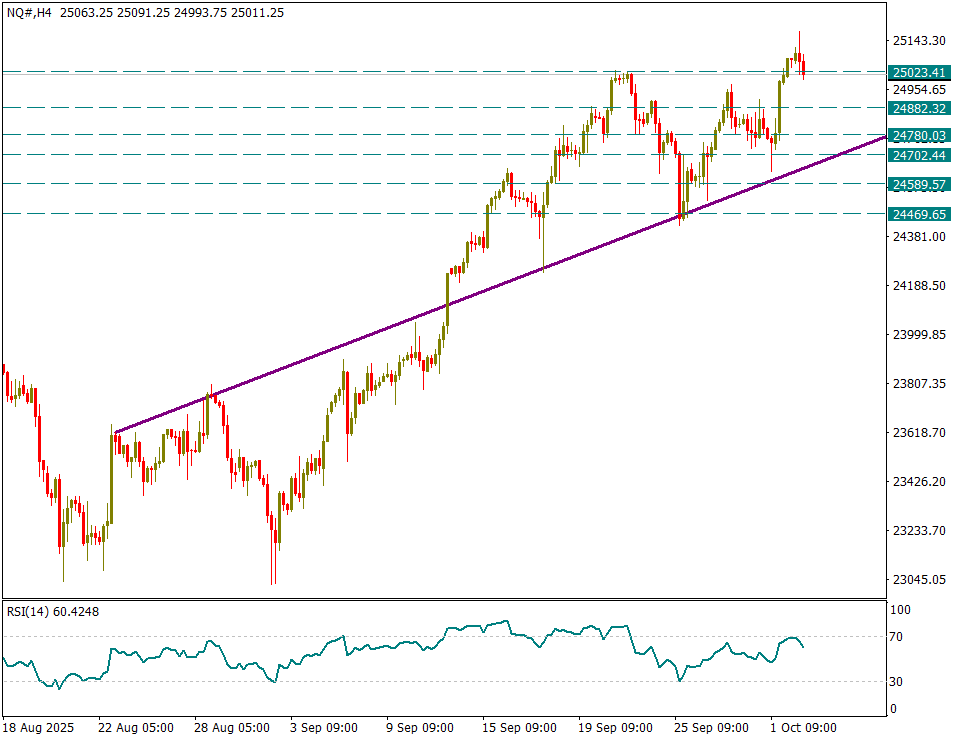
Task: Click the 18 Aug 2025 date label
Action: coord(39,727)
